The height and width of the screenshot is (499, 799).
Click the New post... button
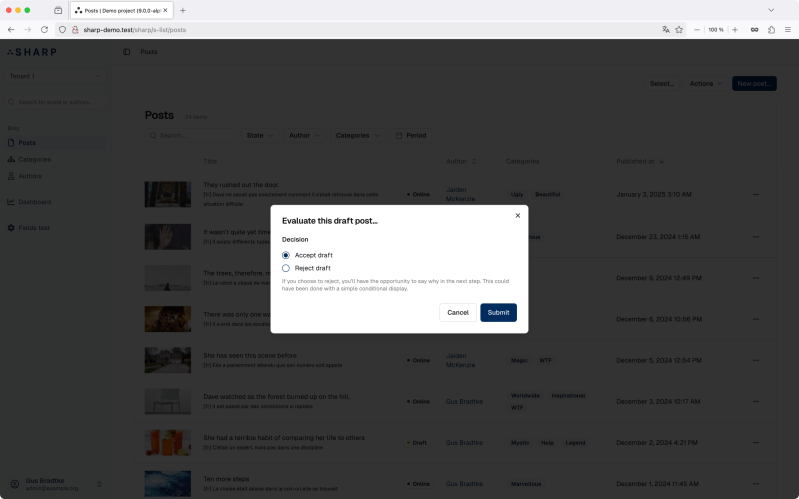coord(754,84)
